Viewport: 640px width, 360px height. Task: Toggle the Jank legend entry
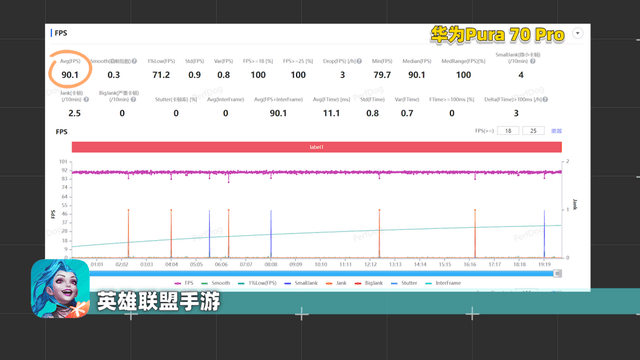pos(336,283)
